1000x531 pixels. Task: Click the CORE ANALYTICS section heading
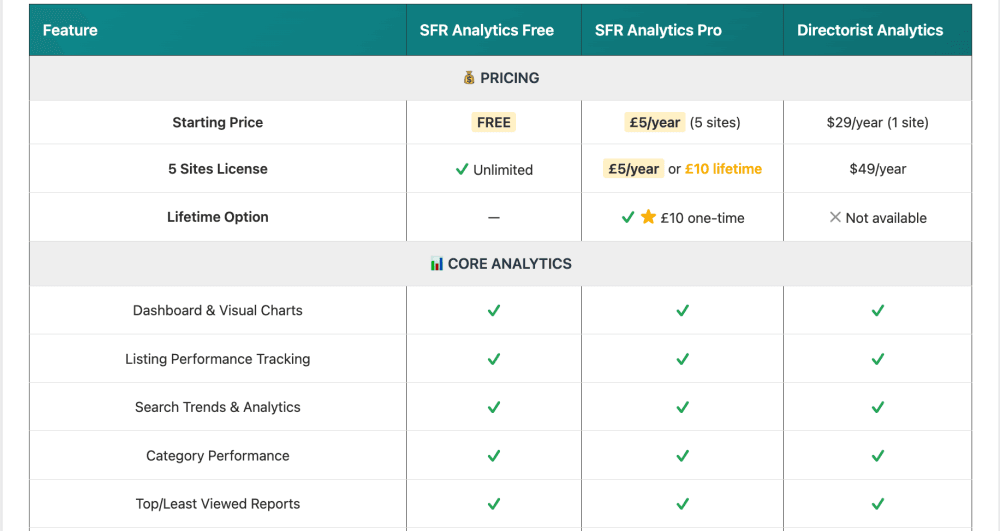coord(501,264)
